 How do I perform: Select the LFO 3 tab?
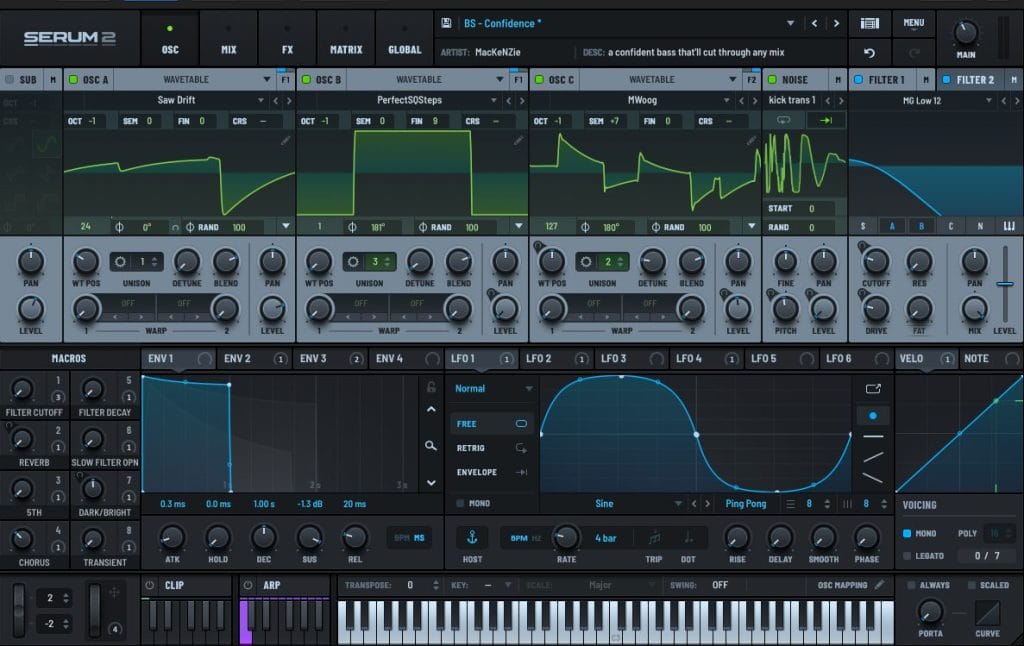[x=613, y=358]
